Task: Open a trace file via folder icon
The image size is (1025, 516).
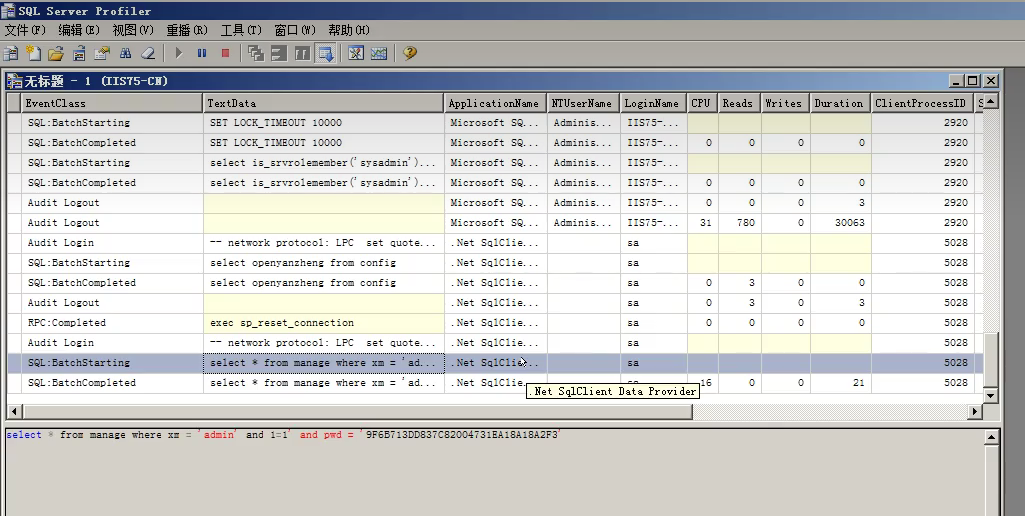Action: coord(56,53)
